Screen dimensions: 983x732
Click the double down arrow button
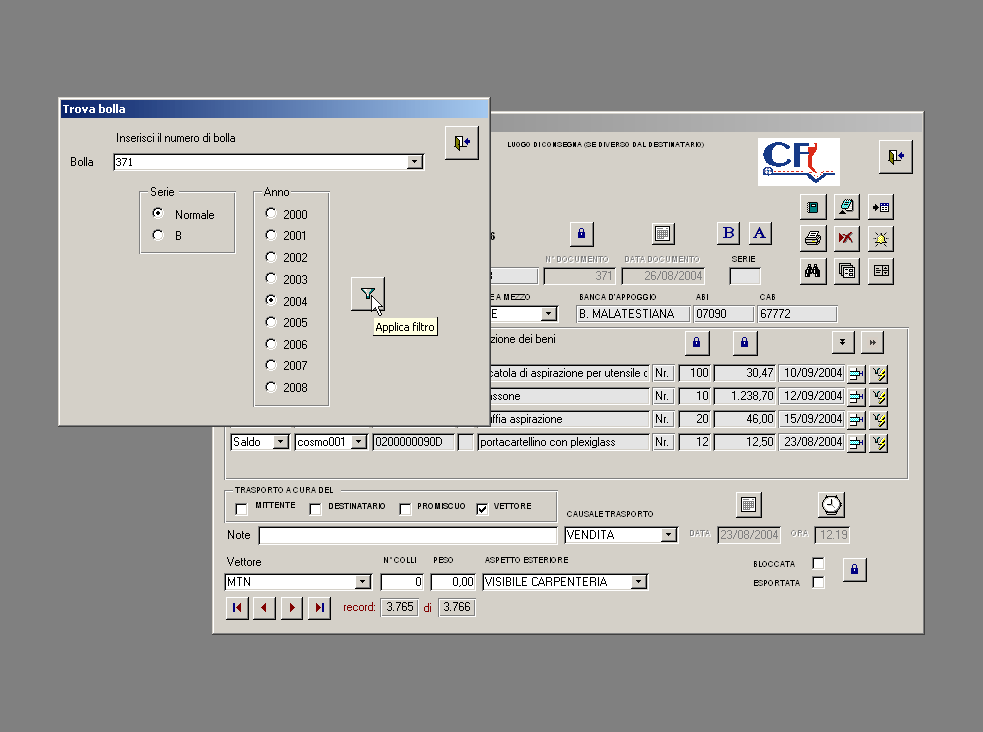pyautogui.click(x=843, y=342)
